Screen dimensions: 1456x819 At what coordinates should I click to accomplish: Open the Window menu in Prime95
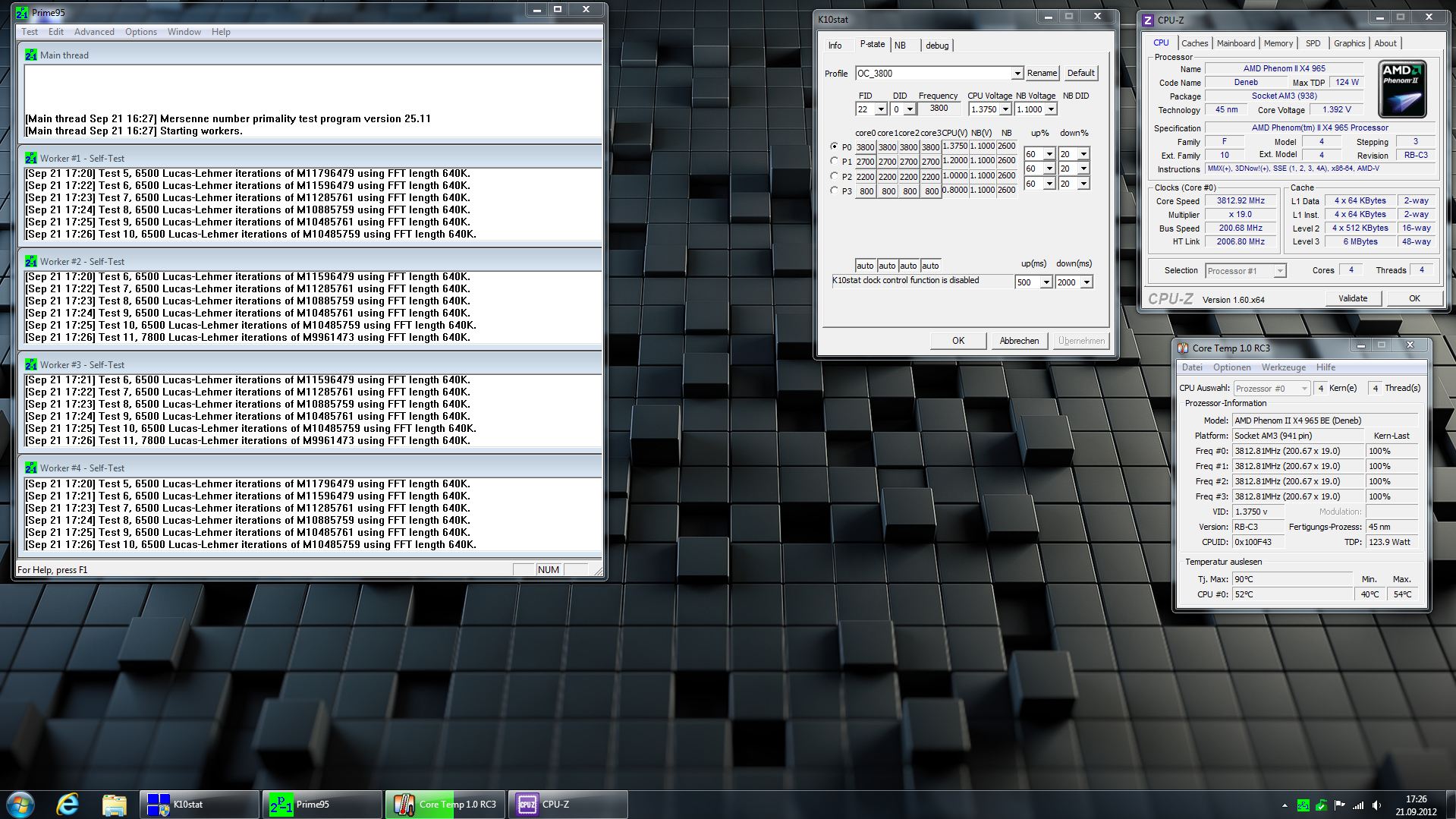[184, 32]
